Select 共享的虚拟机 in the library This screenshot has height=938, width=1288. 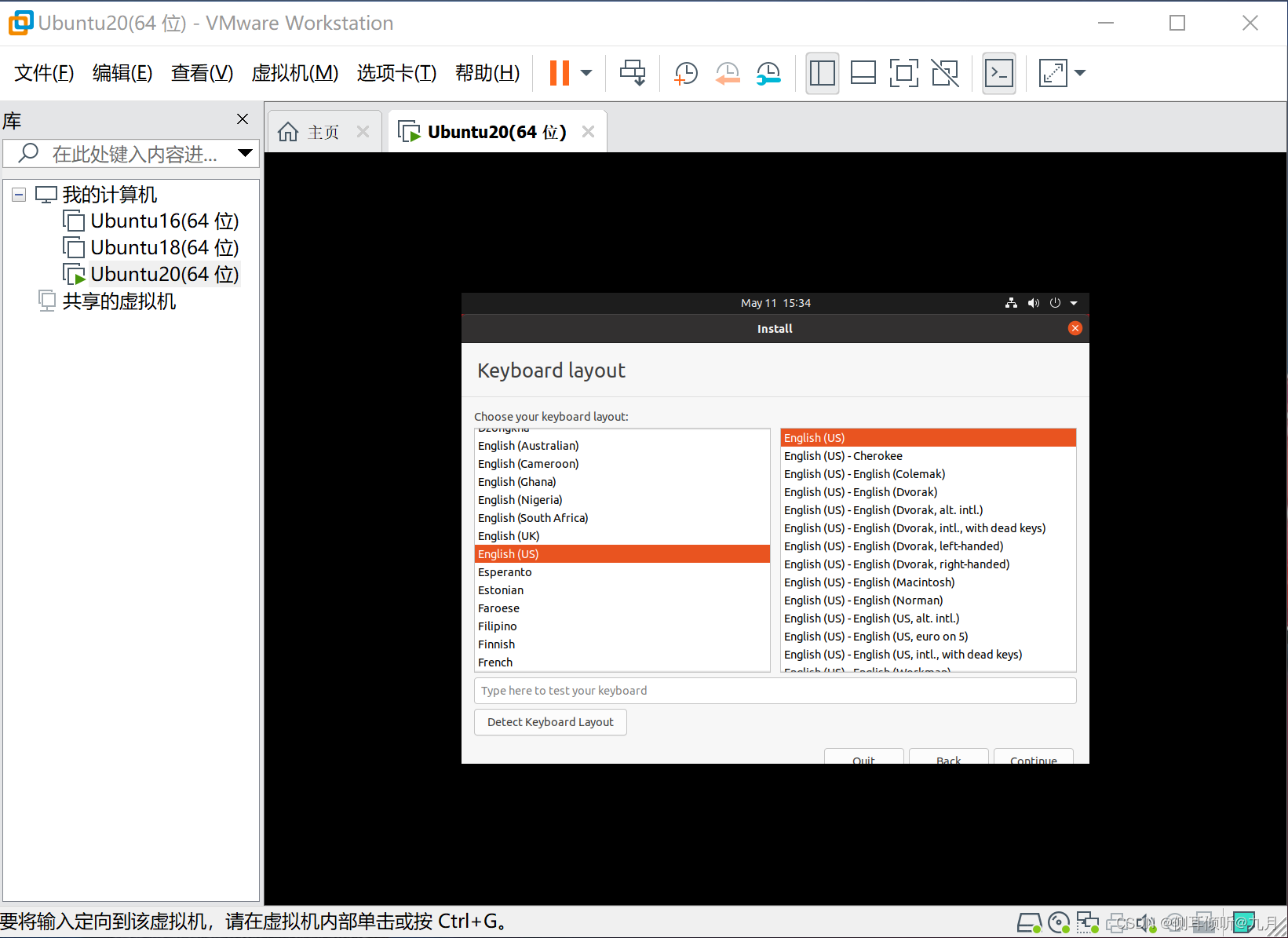pyautogui.click(x=119, y=301)
